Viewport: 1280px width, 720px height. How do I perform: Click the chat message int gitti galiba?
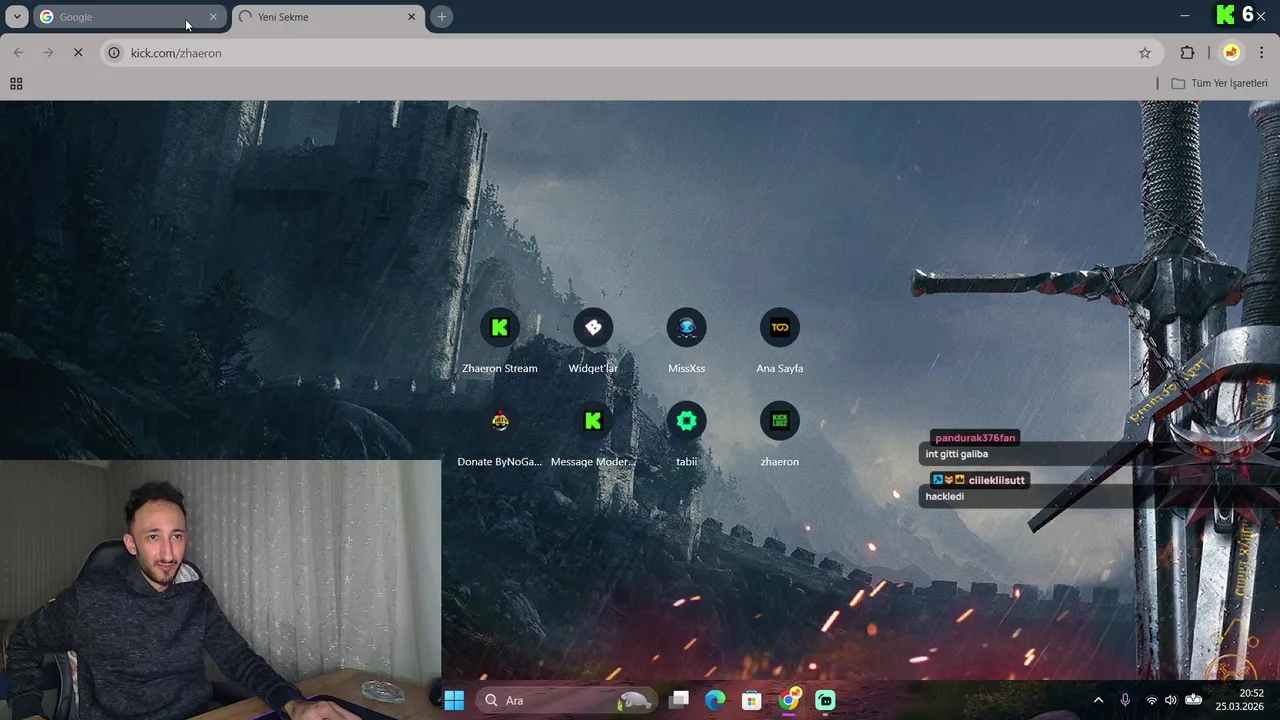(957, 454)
